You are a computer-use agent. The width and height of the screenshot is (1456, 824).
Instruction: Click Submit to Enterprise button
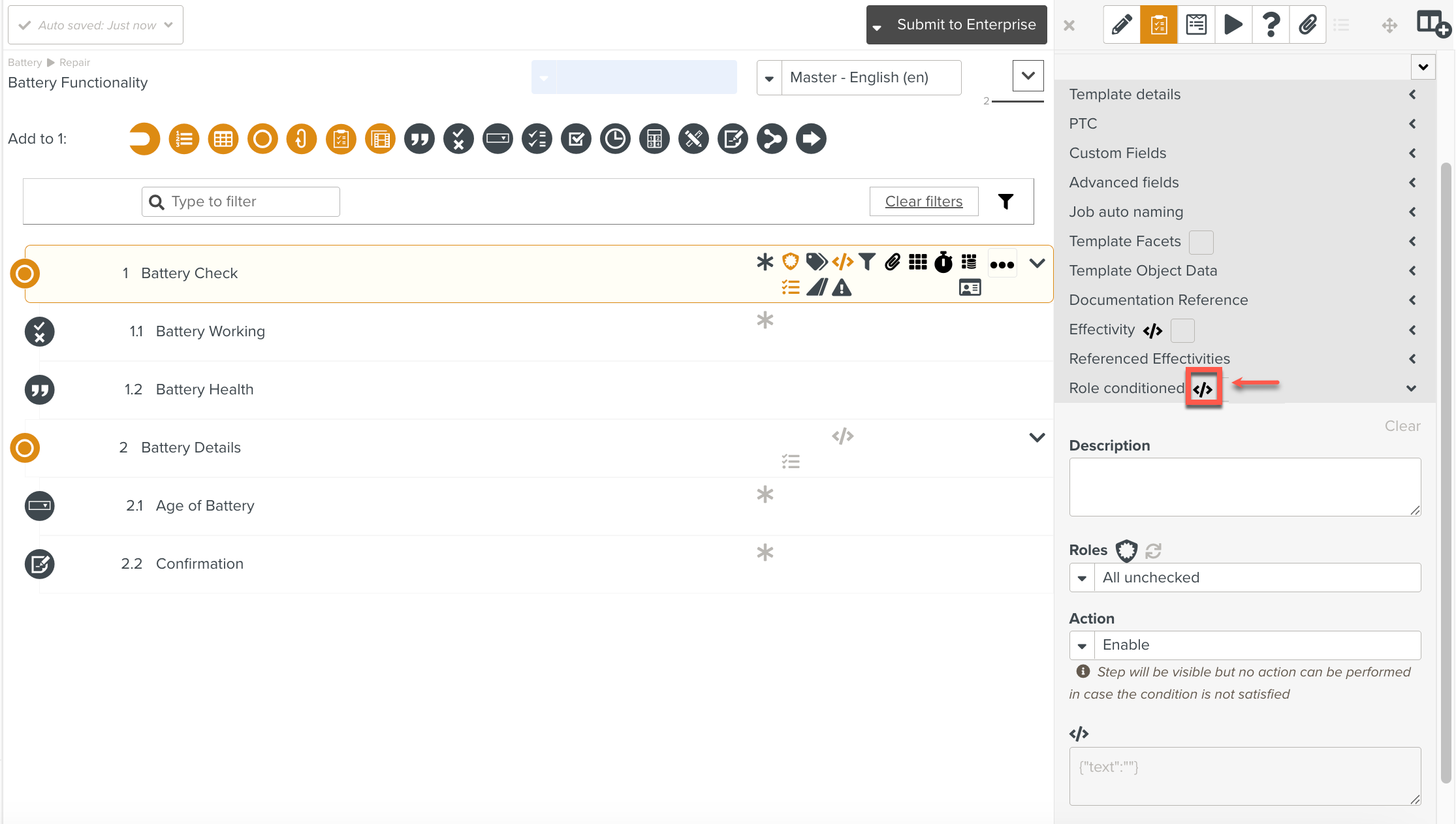(x=966, y=25)
